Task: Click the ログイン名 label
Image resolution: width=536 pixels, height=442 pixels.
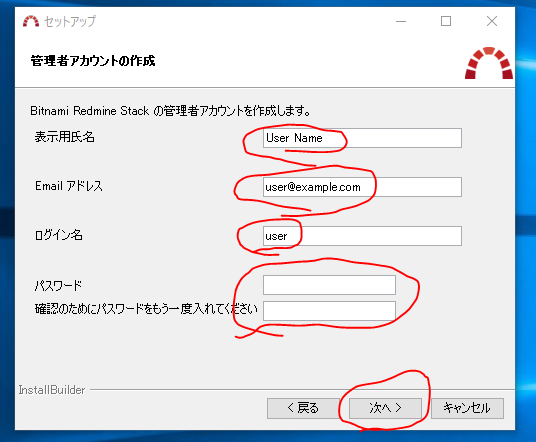Action: 58,235
